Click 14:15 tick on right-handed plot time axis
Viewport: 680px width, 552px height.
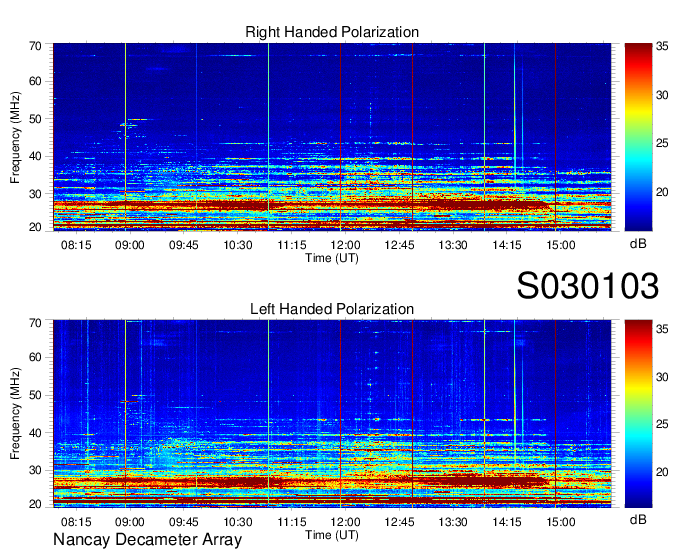507,245
